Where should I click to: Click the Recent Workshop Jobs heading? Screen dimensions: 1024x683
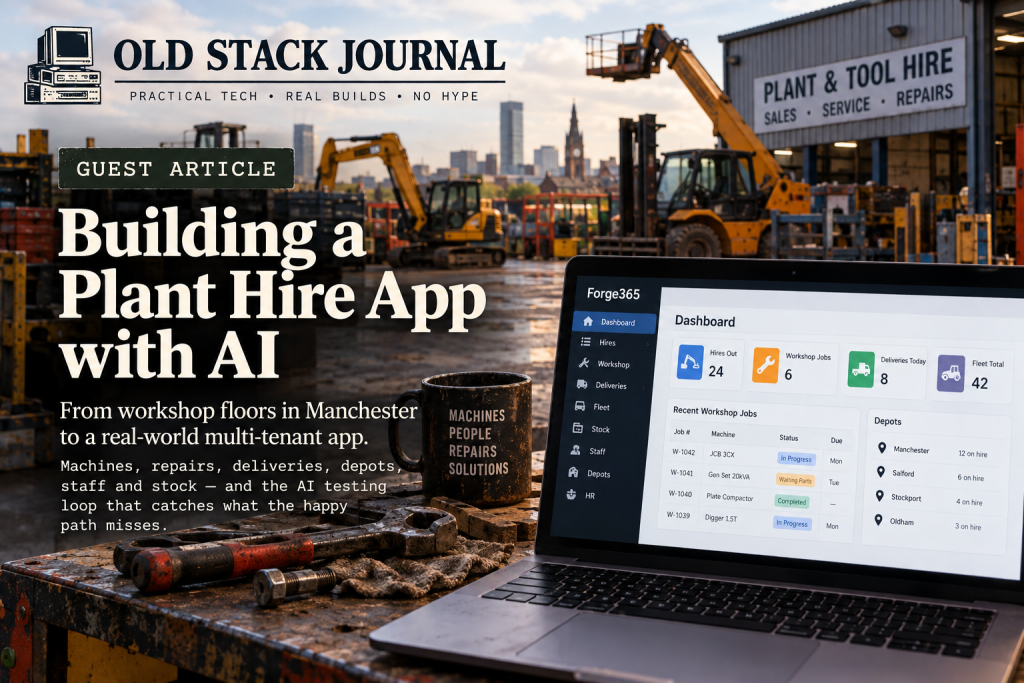pyautogui.click(x=714, y=411)
